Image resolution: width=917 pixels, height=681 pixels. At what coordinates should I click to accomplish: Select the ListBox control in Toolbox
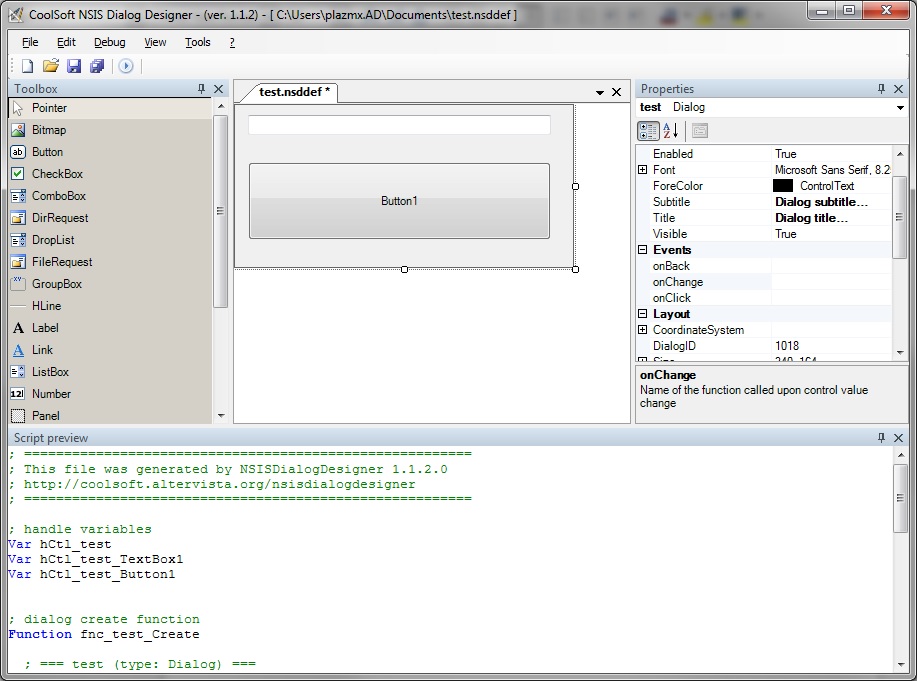click(111, 372)
